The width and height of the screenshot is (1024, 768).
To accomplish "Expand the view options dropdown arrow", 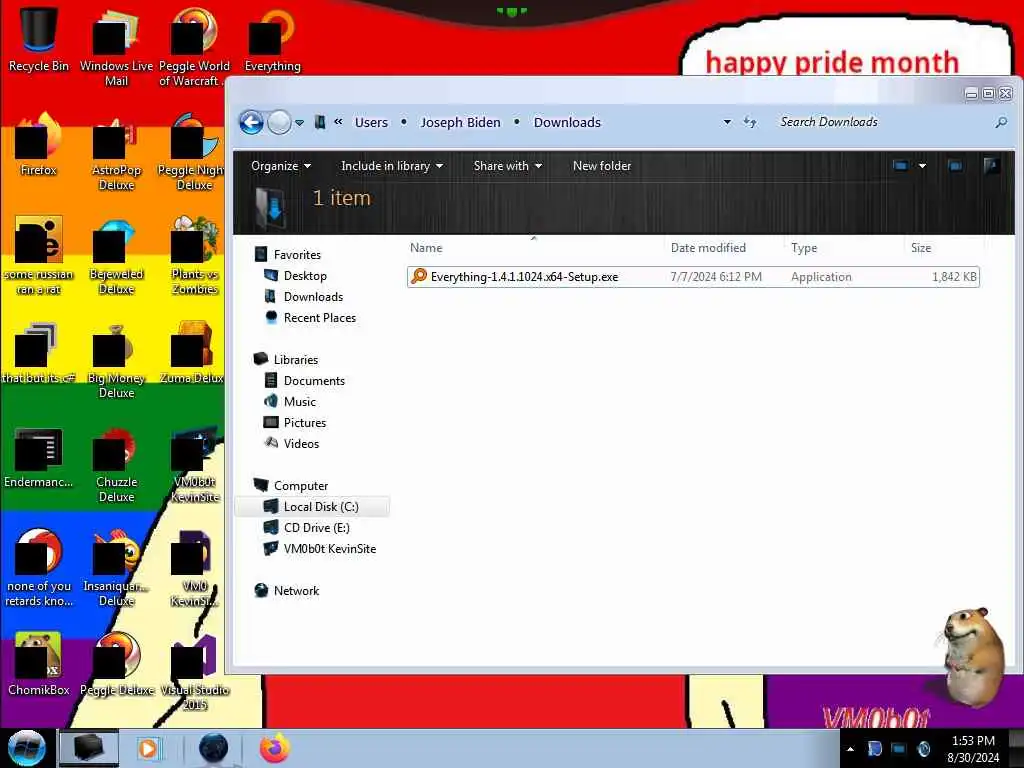I will click(x=922, y=166).
